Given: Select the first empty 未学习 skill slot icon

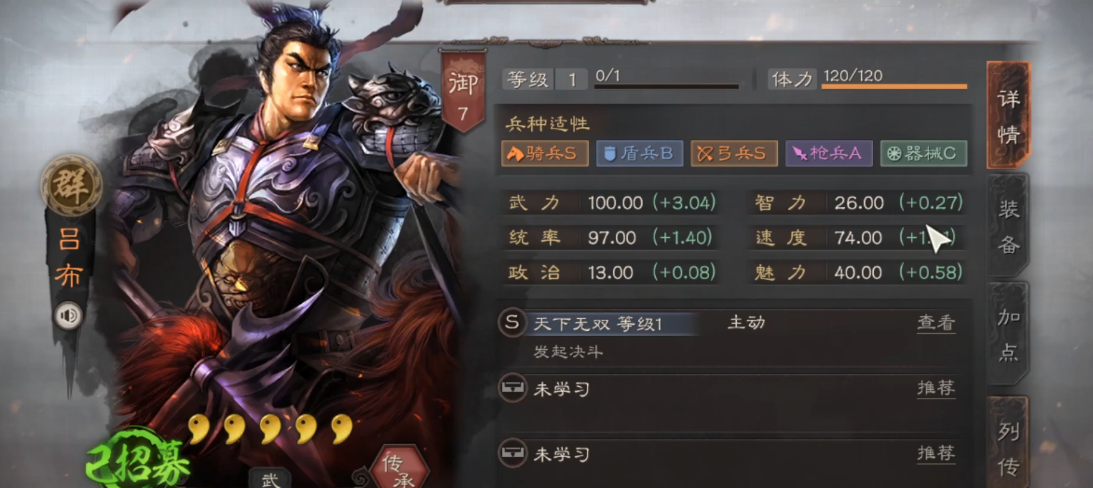Looking at the screenshot, I should (512, 388).
